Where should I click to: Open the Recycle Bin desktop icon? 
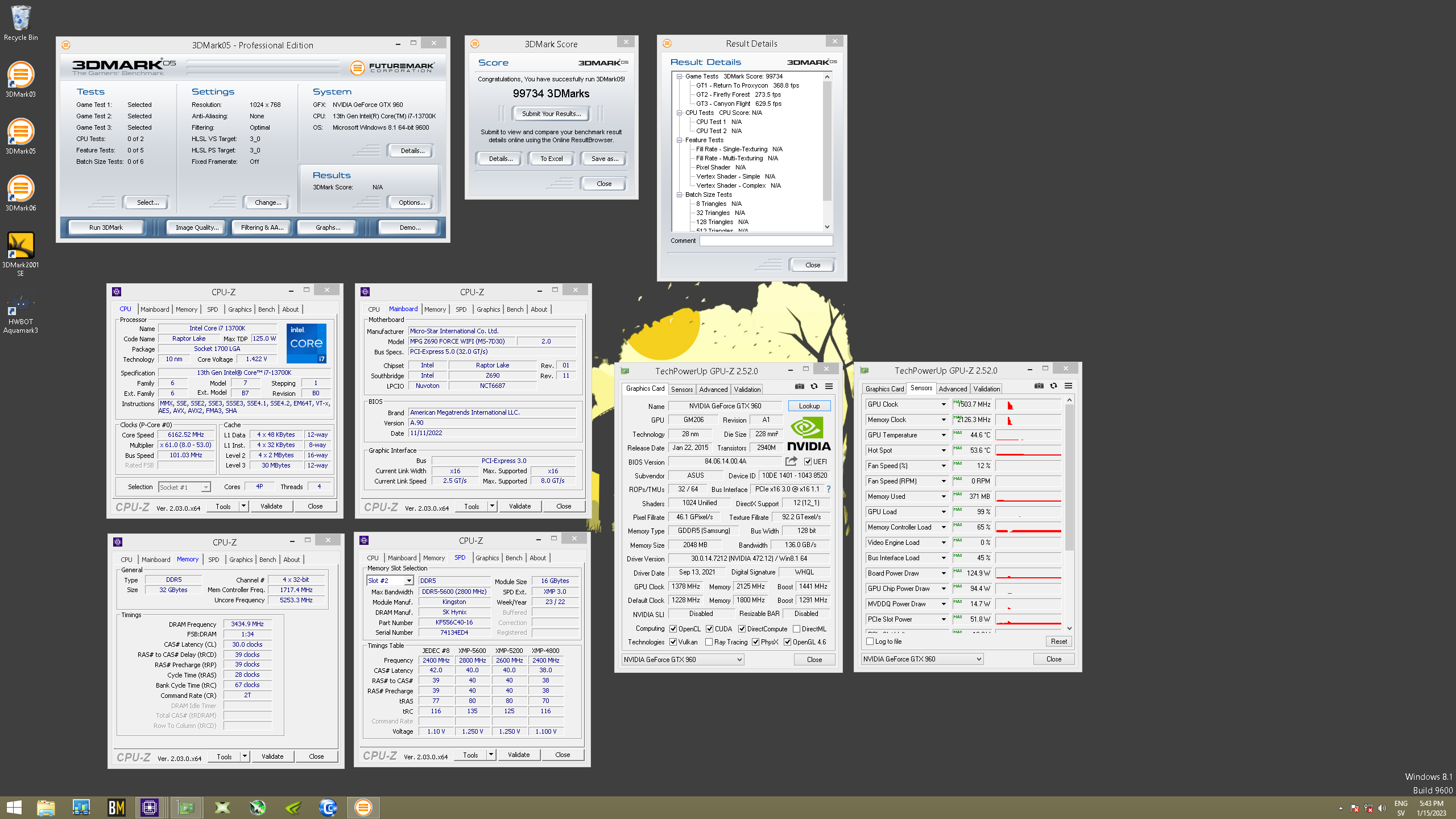pos(20,23)
